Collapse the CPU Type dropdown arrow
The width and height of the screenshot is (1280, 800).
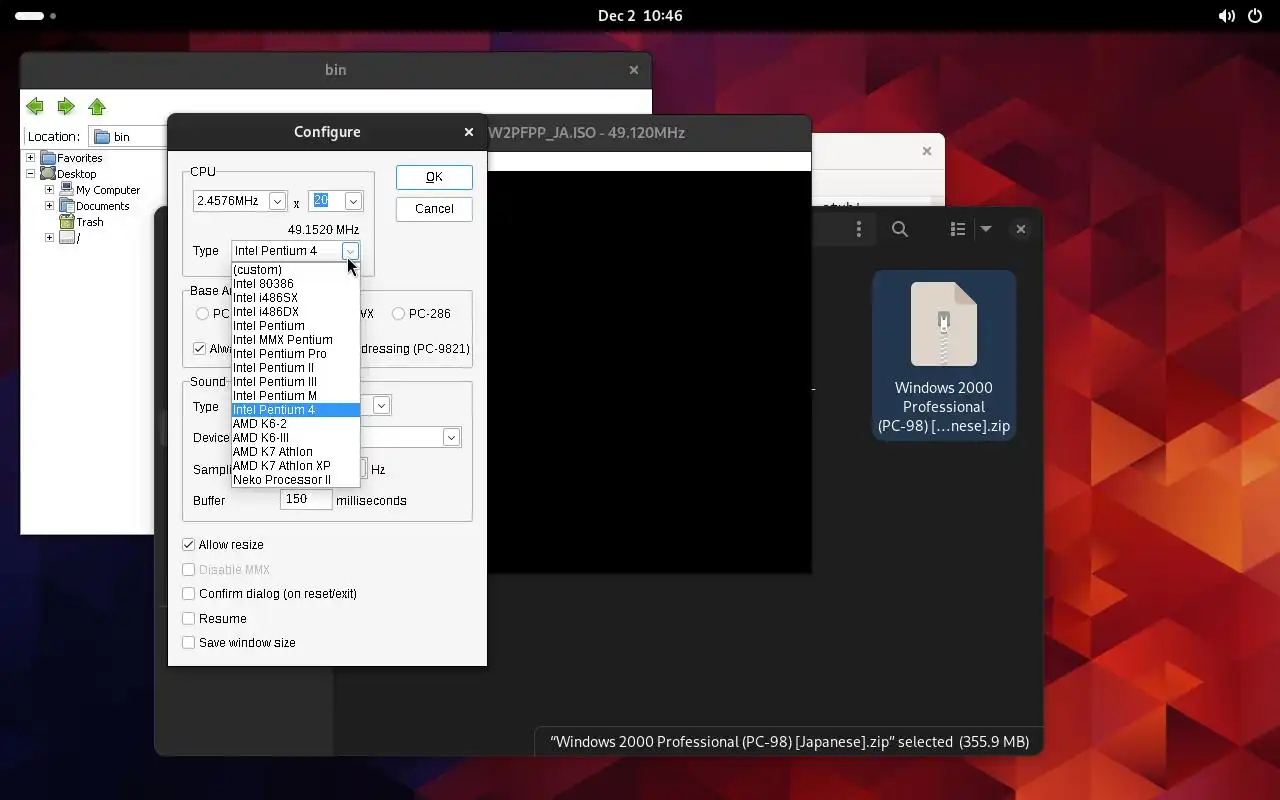[349, 251]
